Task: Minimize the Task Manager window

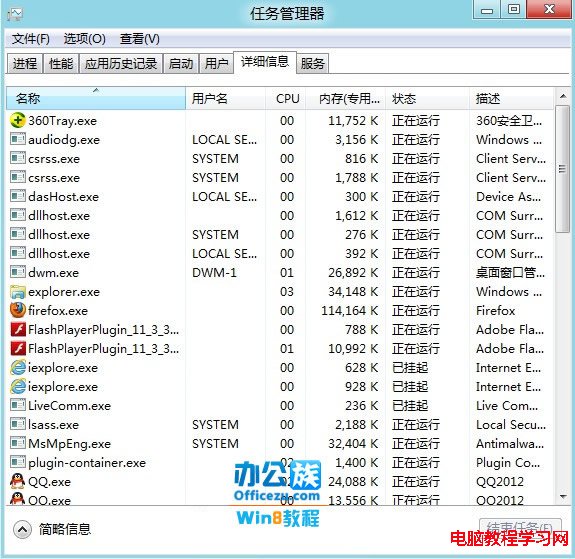Action: 487,9
